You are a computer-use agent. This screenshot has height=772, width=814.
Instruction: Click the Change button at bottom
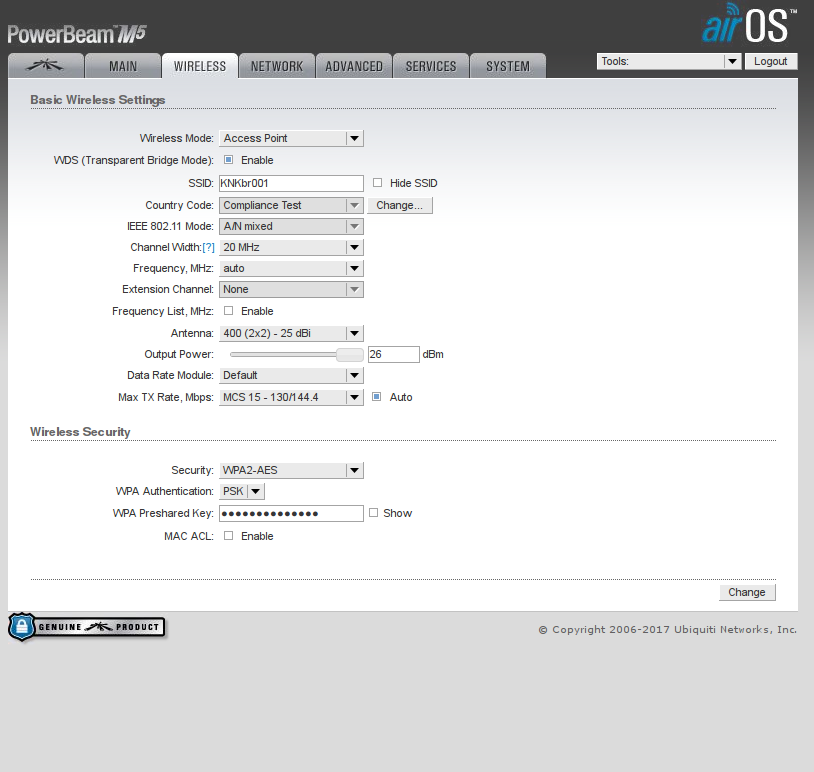click(x=747, y=592)
